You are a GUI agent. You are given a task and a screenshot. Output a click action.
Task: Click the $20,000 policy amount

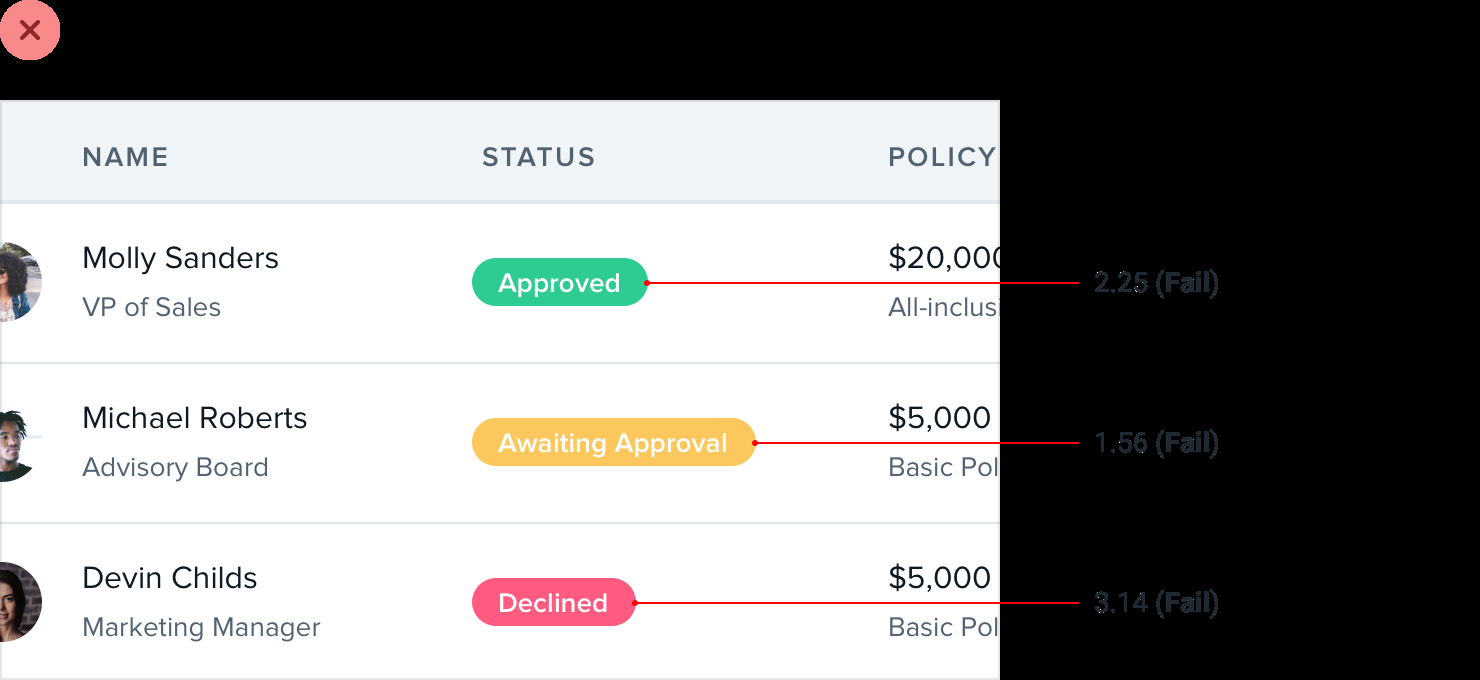[x=944, y=258]
